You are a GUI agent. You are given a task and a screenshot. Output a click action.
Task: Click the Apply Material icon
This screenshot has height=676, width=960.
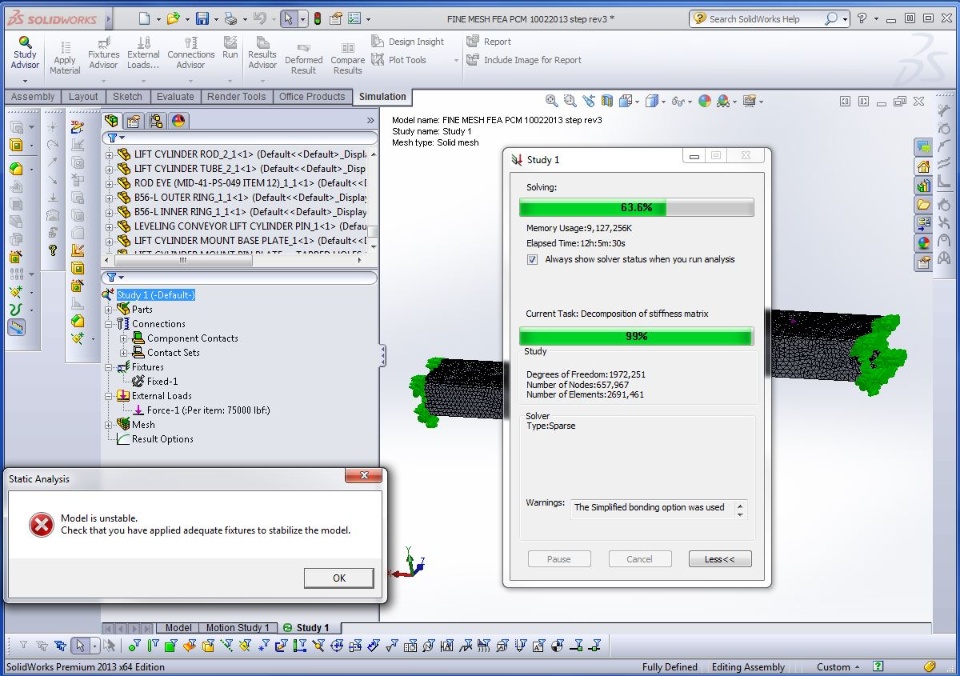(65, 58)
